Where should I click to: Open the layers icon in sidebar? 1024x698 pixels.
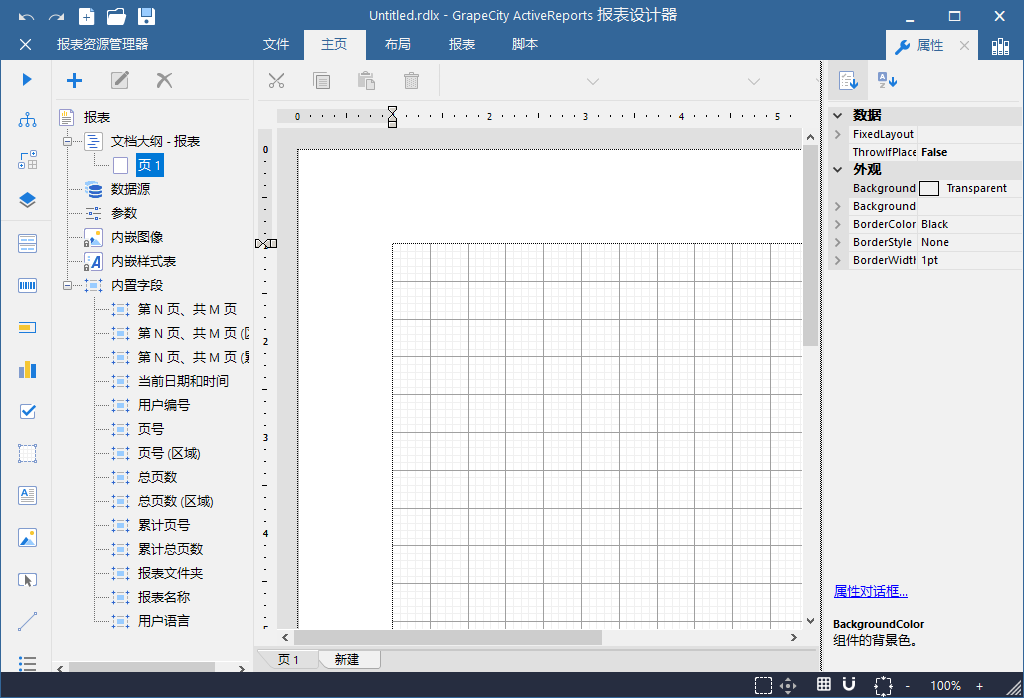(27, 200)
